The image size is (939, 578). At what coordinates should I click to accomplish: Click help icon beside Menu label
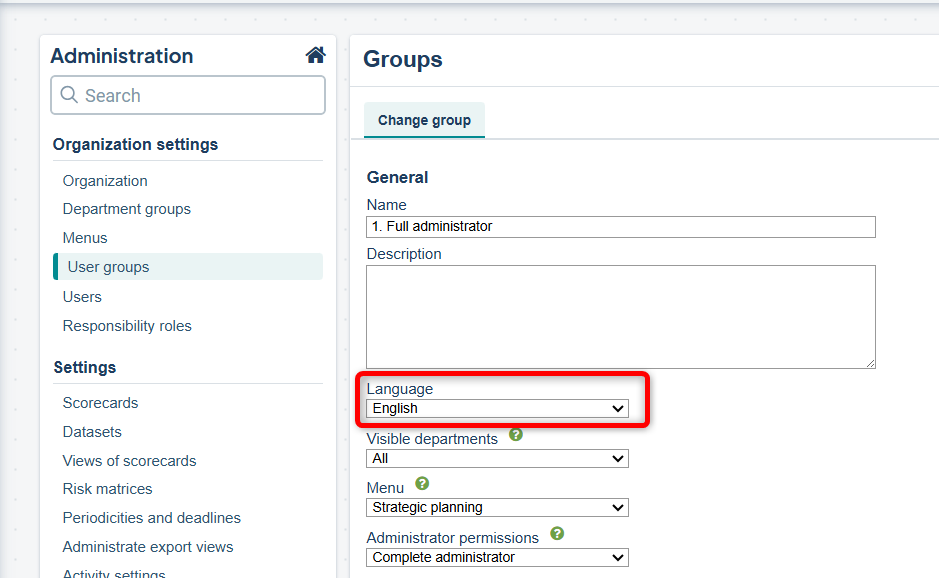(x=422, y=484)
